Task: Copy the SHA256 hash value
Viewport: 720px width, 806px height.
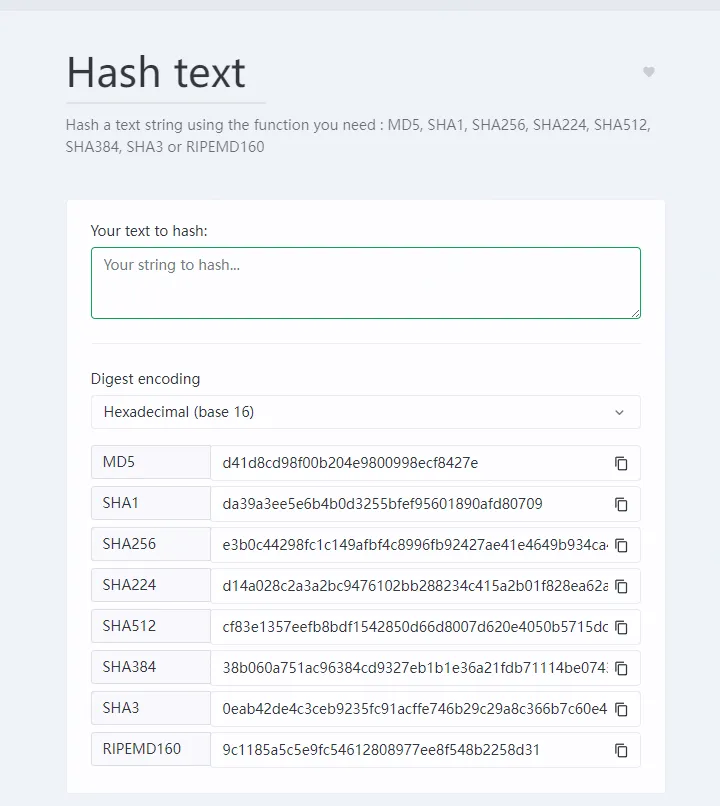Action: click(621, 545)
